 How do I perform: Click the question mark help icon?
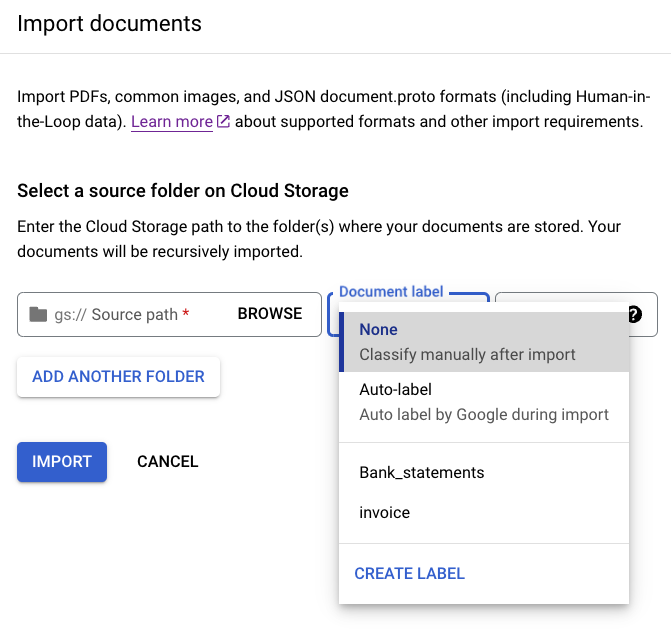(634, 314)
